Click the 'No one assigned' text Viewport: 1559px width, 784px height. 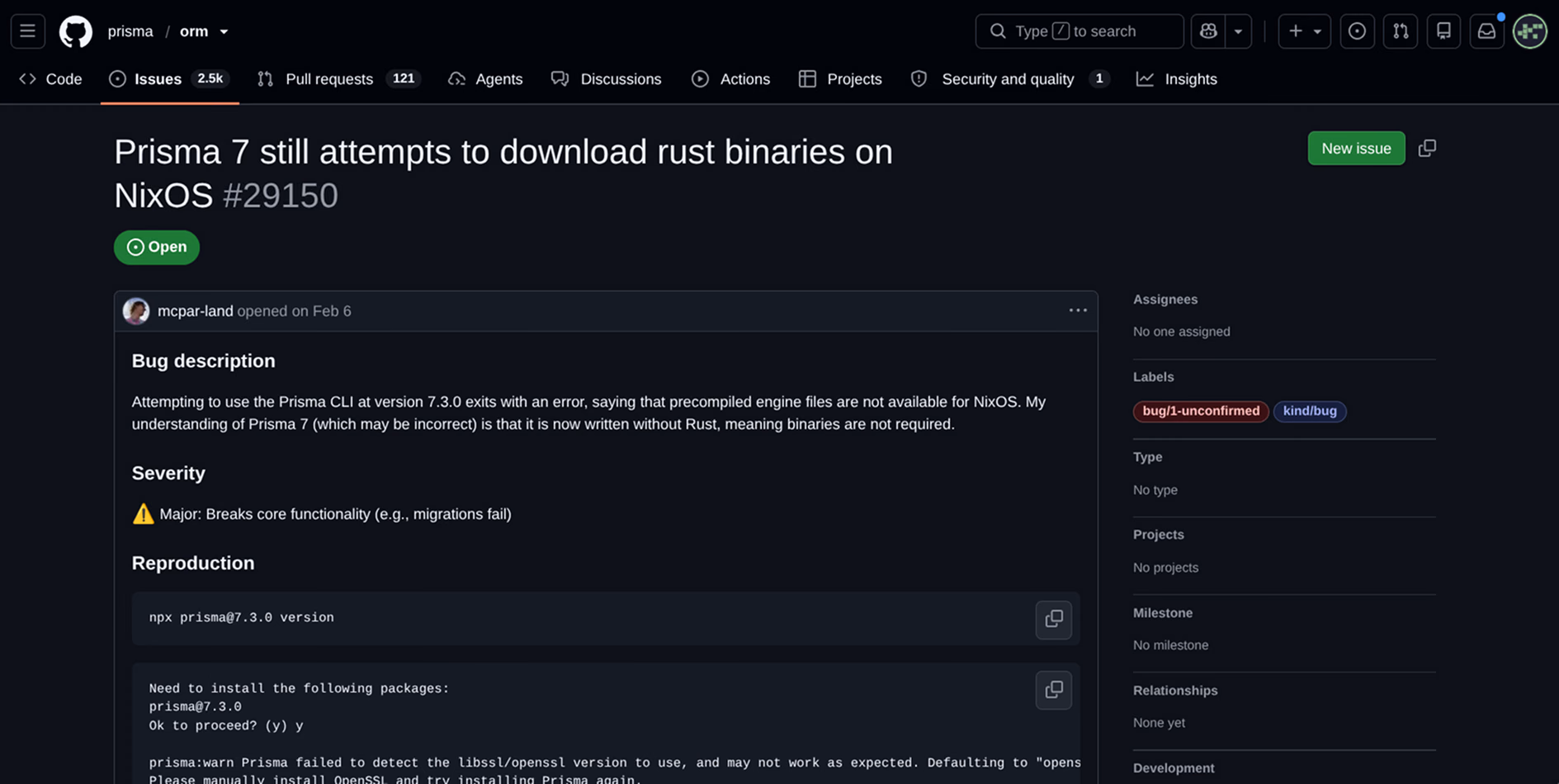click(x=1181, y=332)
